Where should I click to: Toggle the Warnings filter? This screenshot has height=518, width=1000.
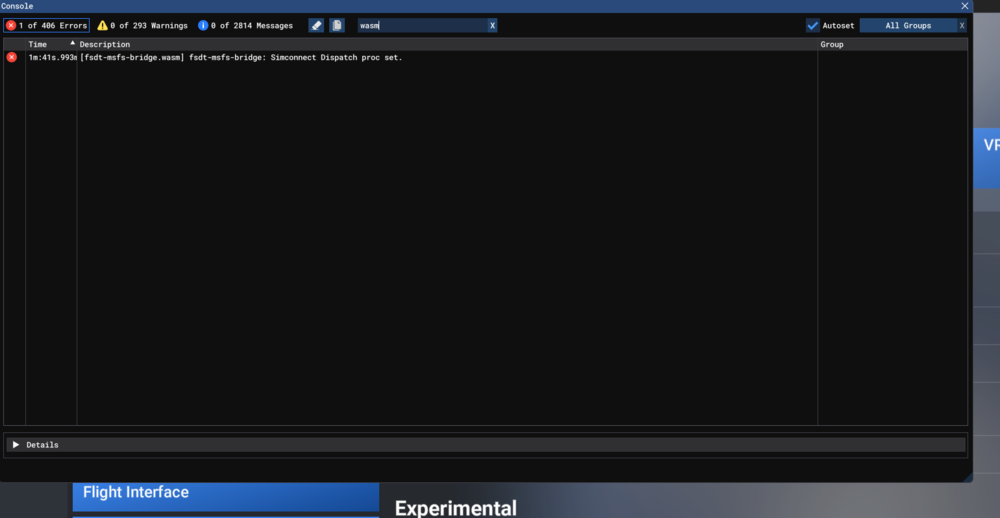(142, 25)
